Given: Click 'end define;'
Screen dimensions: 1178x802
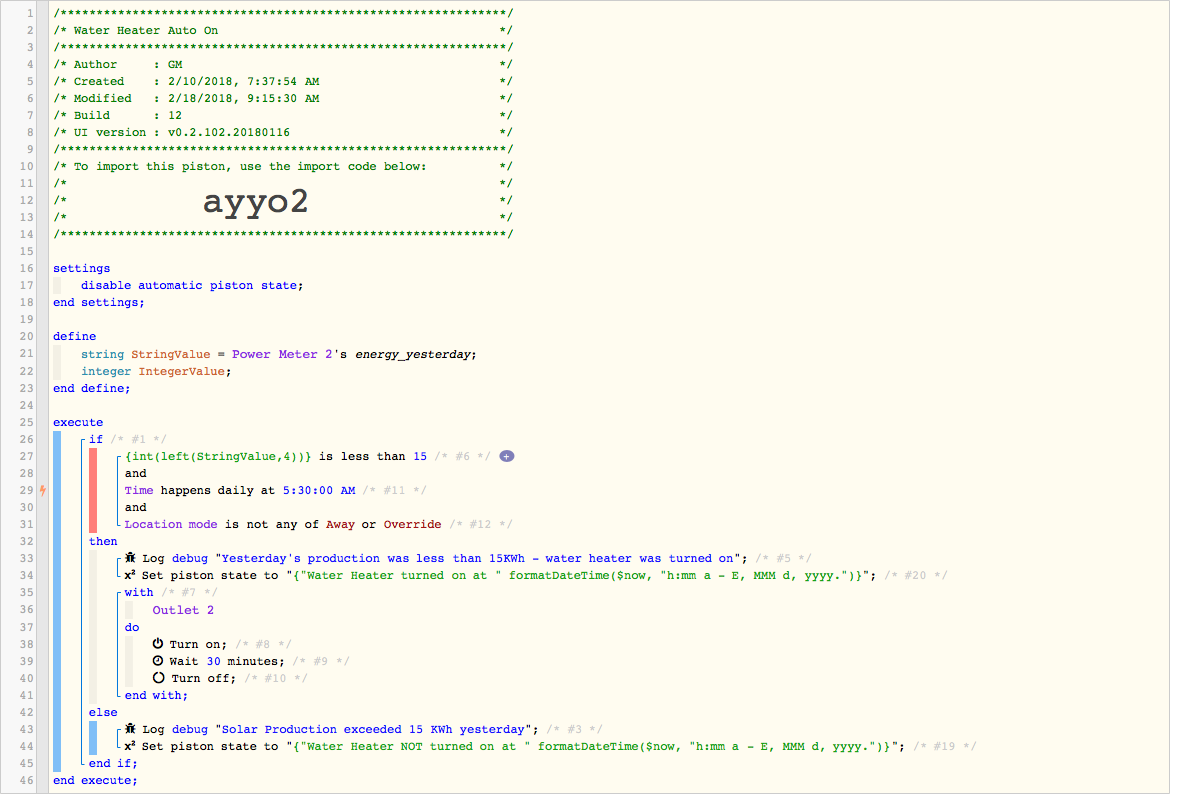Looking at the screenshot, I should (x=92, y=388).
